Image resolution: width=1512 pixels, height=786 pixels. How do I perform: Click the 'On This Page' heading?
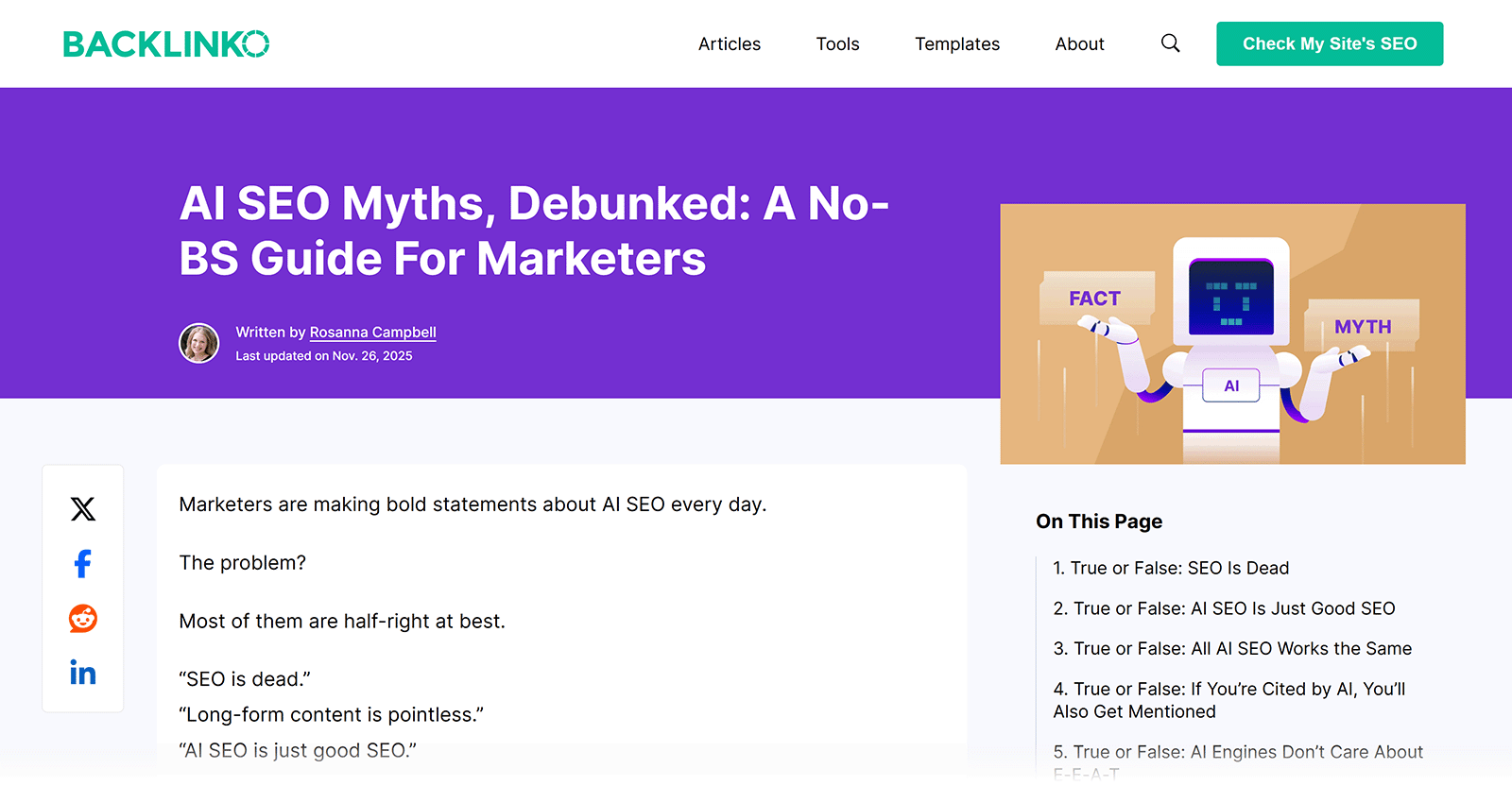point(1098,521)
